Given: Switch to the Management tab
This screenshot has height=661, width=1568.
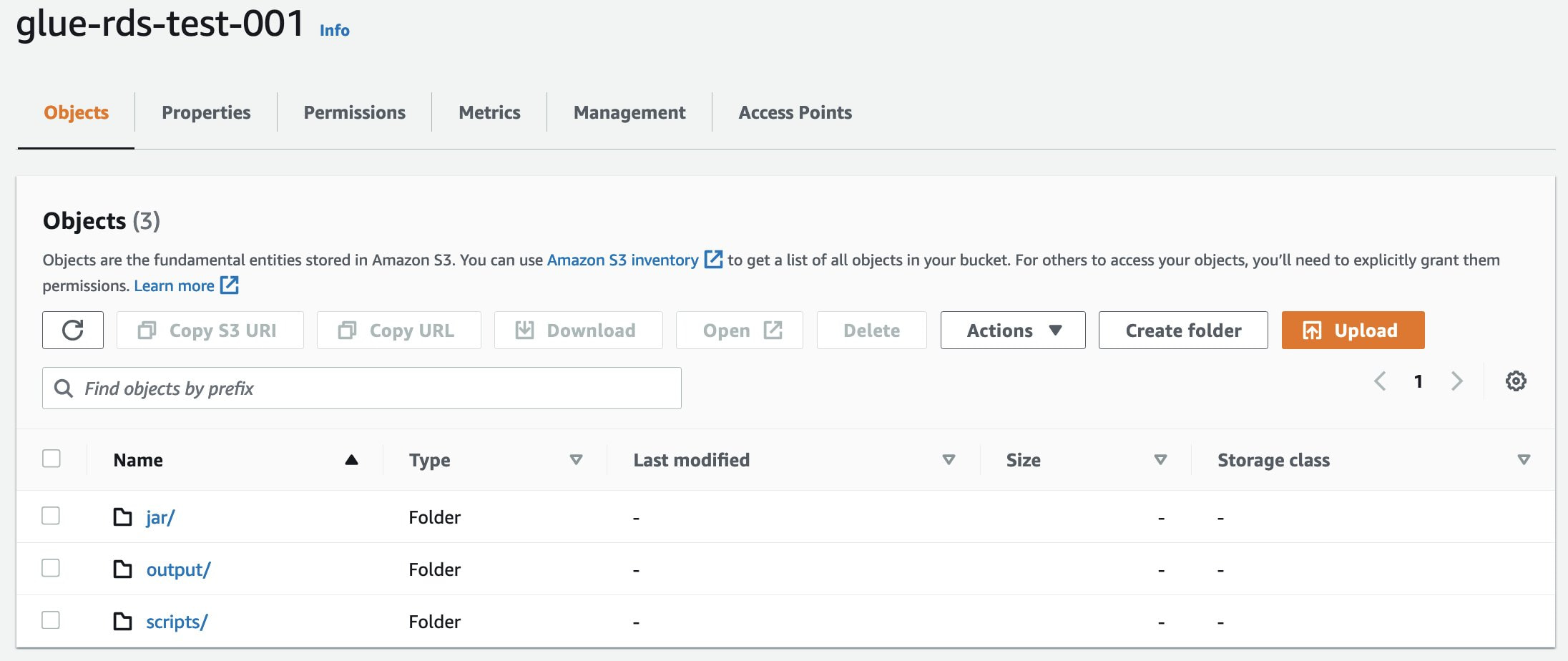Looking at the screenshot, I should pos(629,112).
